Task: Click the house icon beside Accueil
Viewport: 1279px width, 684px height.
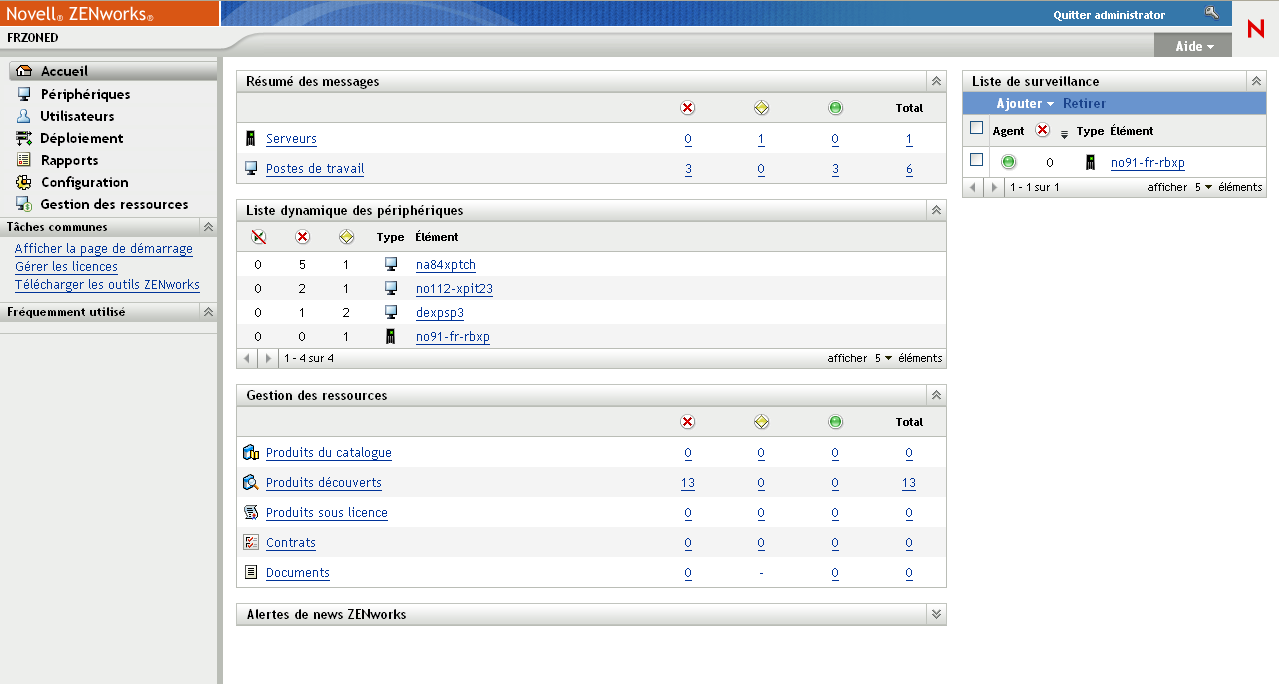Action: click(x=24, y=71)
